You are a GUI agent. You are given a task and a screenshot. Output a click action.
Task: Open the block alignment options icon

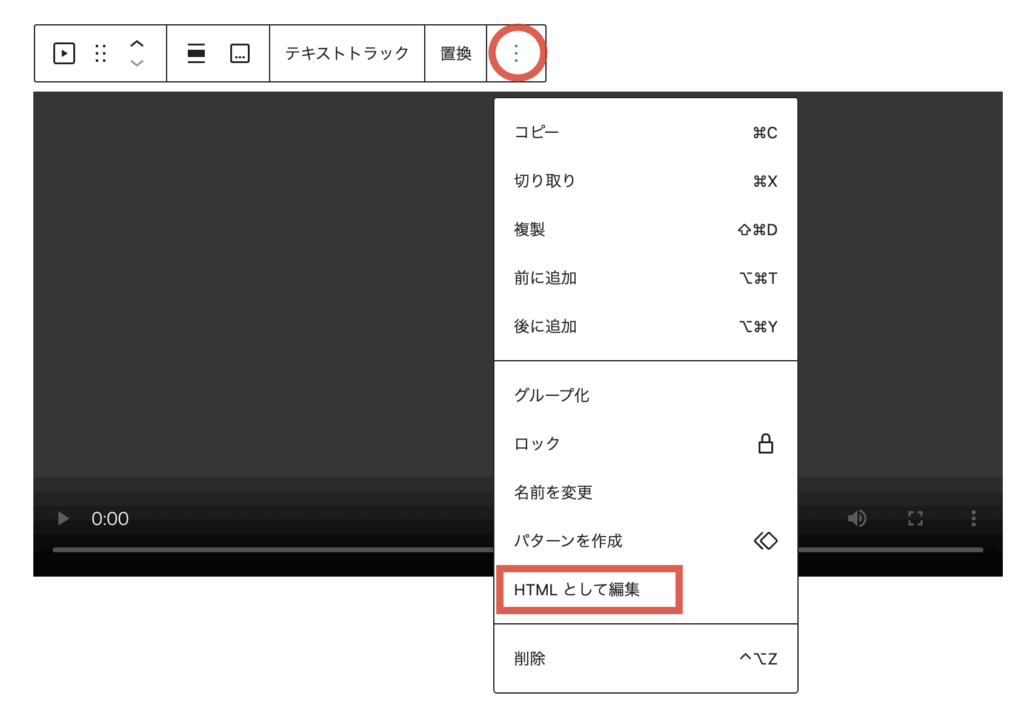[196, 53]
